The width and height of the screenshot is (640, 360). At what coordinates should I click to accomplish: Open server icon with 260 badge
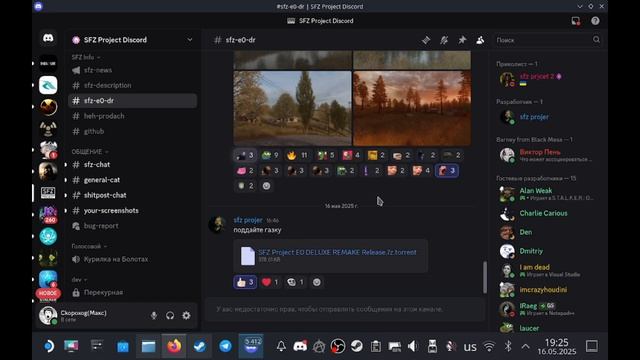[x=48, y=215]
